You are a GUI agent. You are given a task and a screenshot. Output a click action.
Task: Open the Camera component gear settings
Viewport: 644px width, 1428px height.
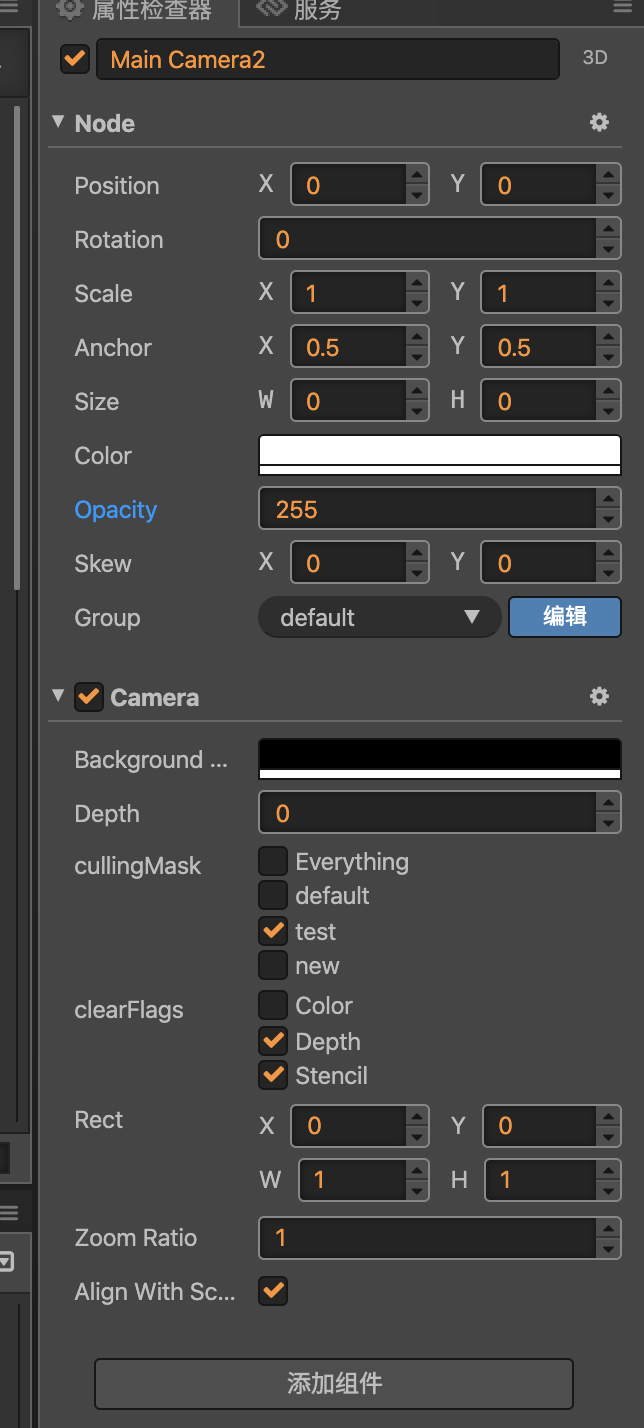click(599, 697)
